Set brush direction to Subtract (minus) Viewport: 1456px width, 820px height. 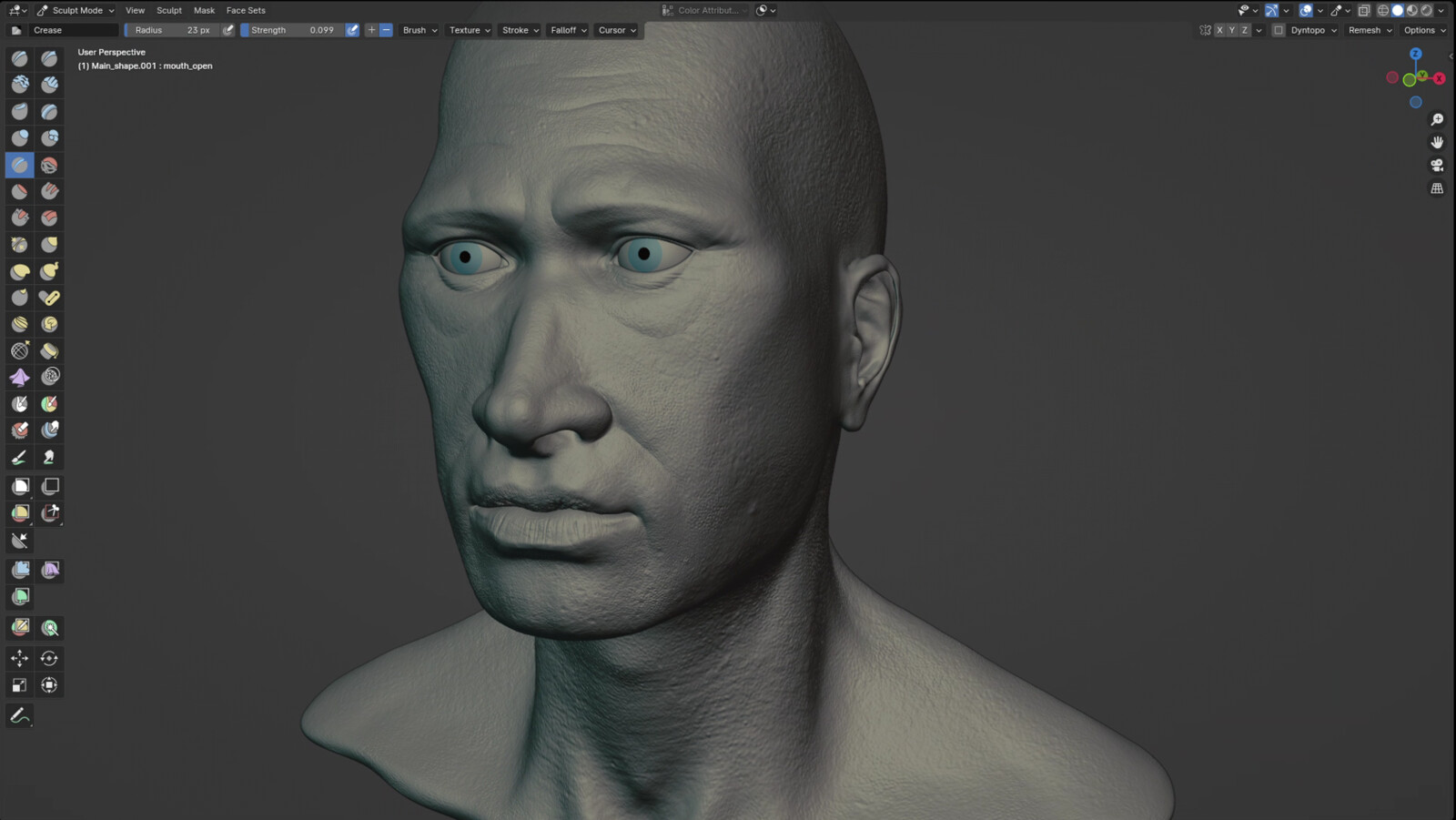tap(386, 30)
